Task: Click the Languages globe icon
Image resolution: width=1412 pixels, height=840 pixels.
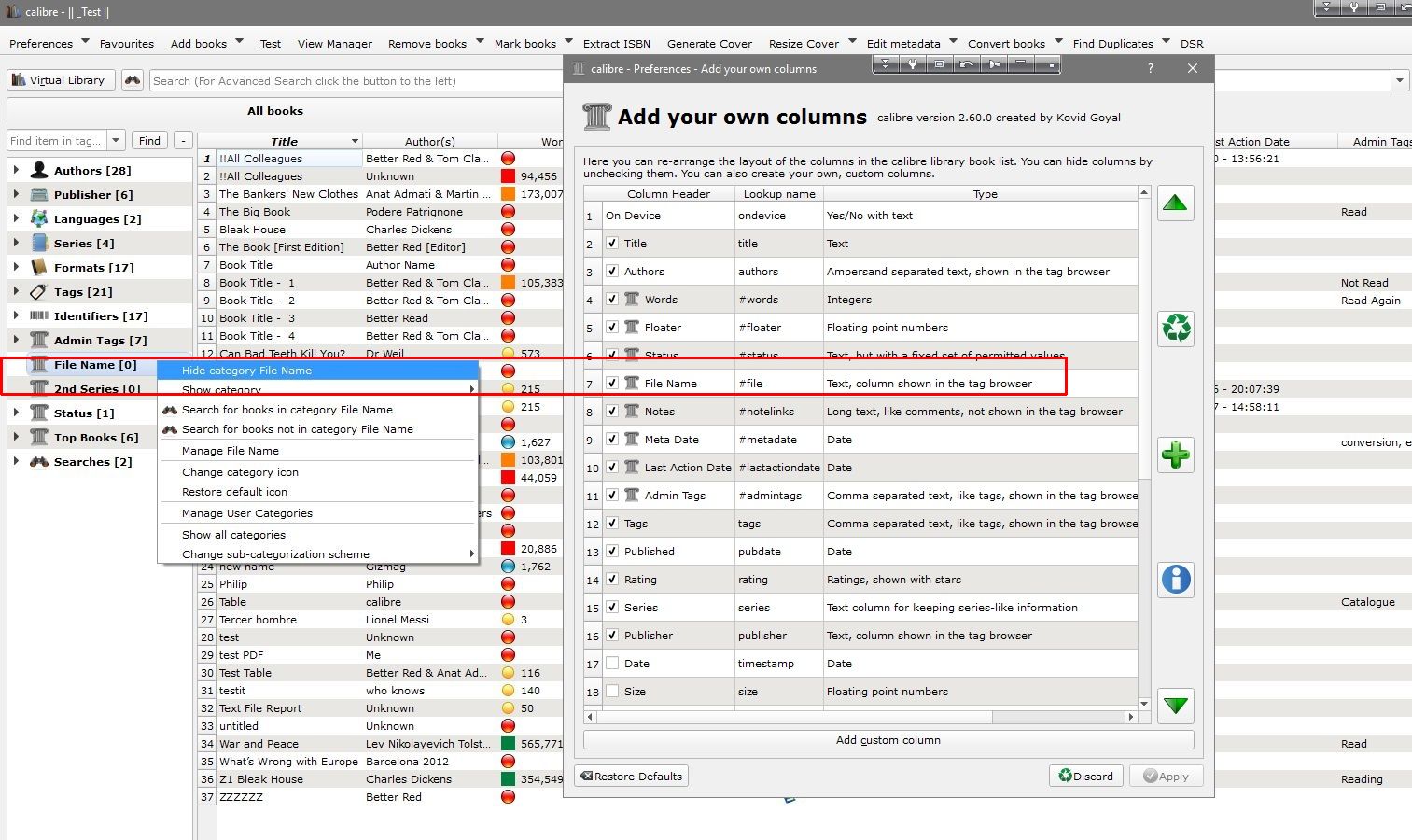Action: pyautogui.click(x=39, y=218)
